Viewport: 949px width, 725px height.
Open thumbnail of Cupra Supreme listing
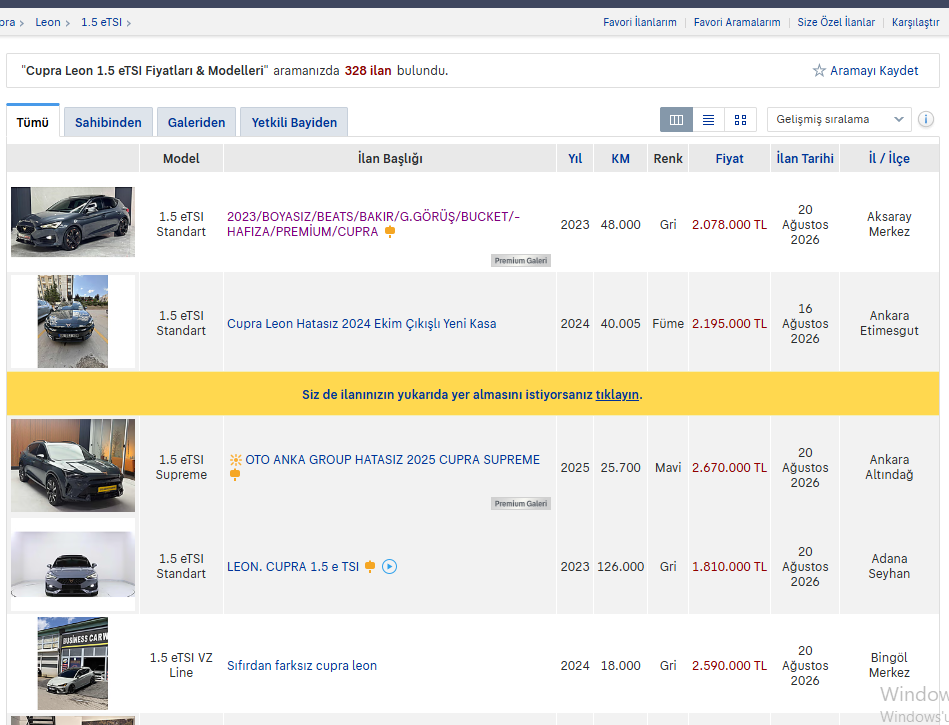73,465
